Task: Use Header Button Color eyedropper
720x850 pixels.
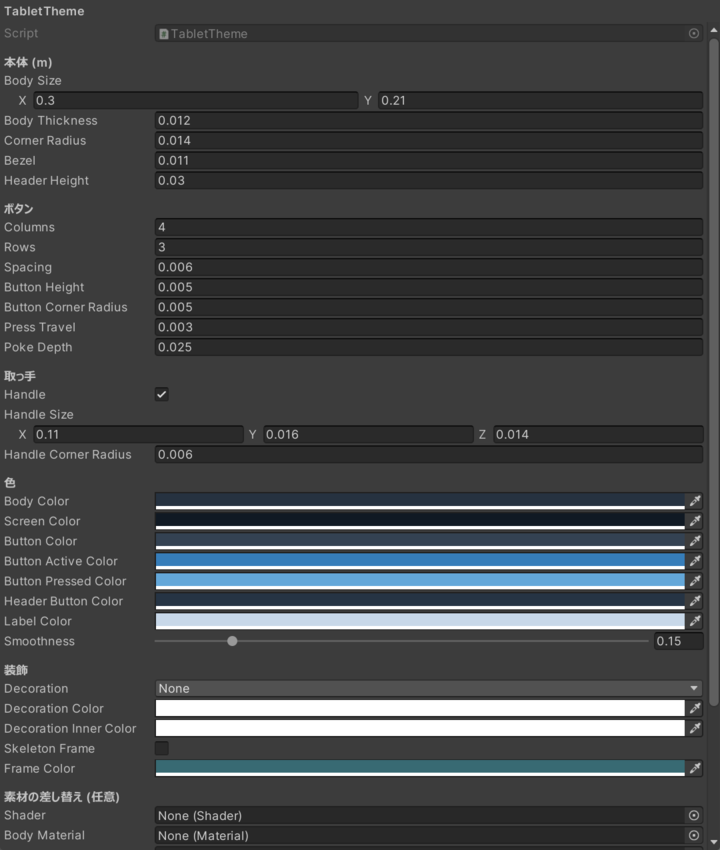Action: coord(695,601)
